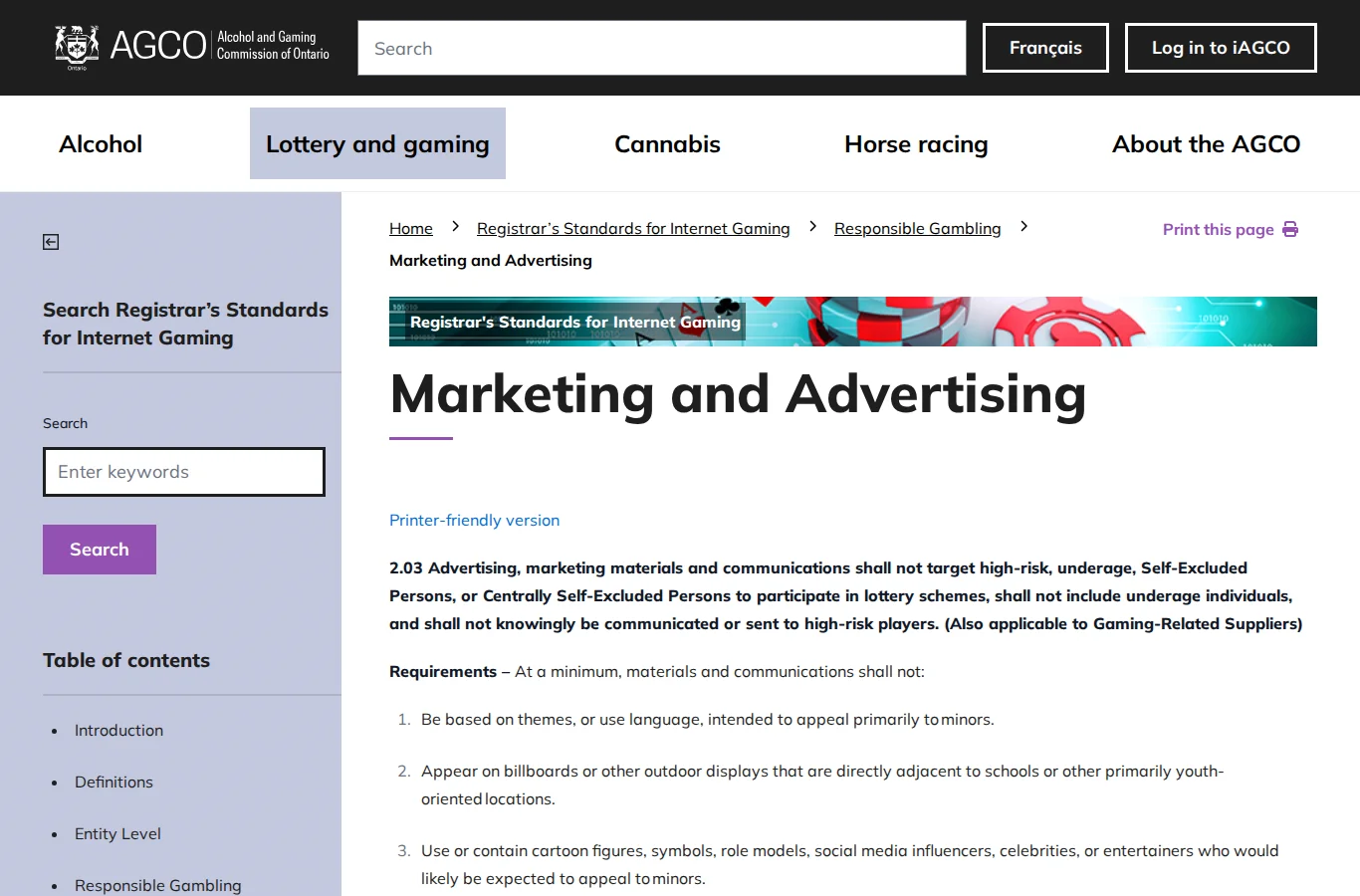
Task: Open the Printer-friendly version link
Action: (x=474, y=520)
